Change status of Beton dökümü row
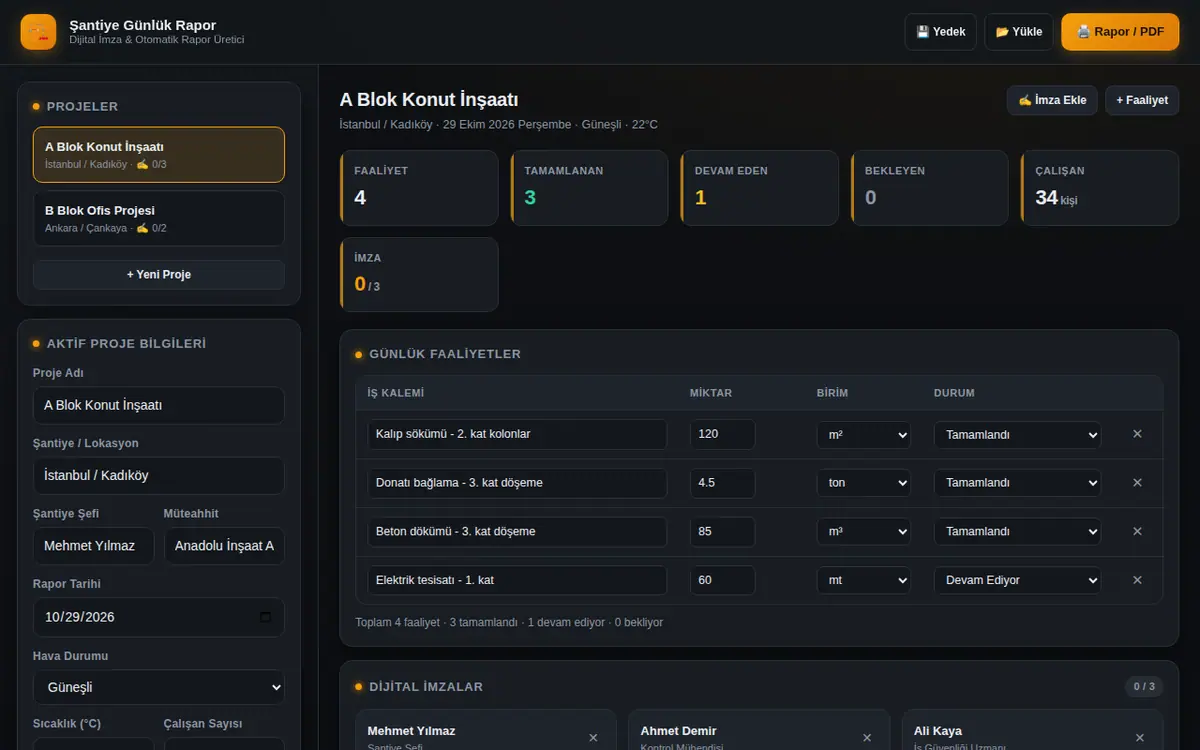The height and width of the screenshot is (750, 1200). point(1017,532)
